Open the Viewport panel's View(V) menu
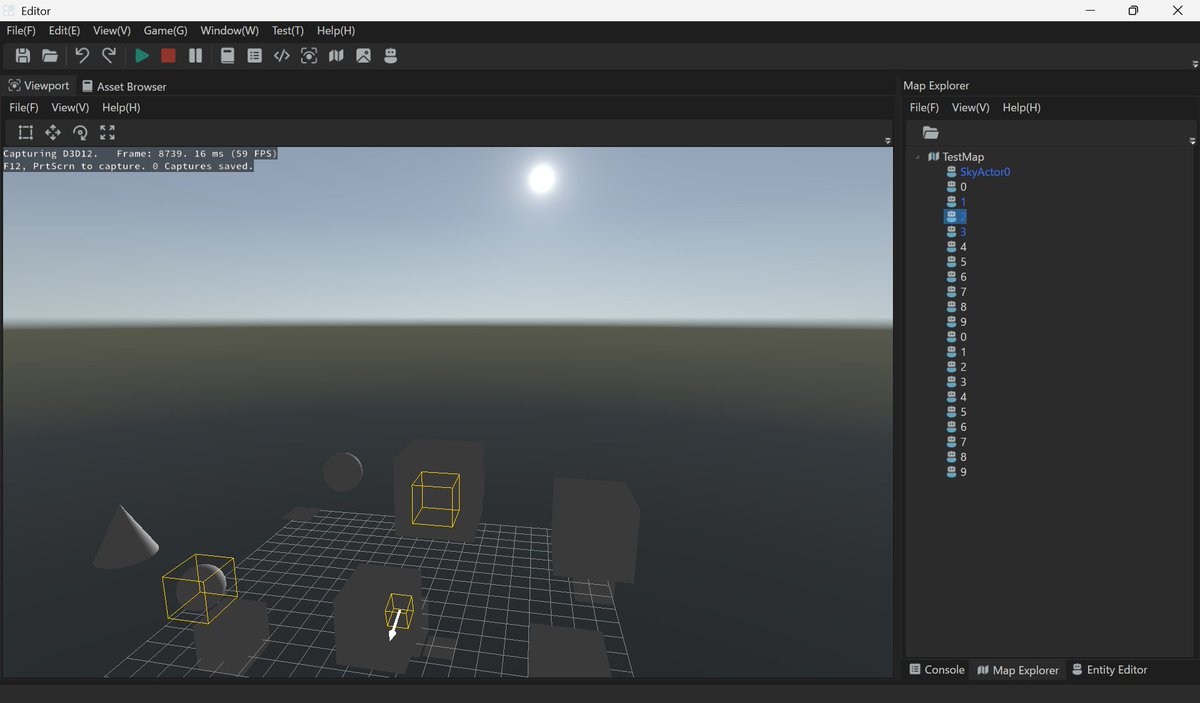This screenshot has height=703, width=1200. click(x=70, y=107)
